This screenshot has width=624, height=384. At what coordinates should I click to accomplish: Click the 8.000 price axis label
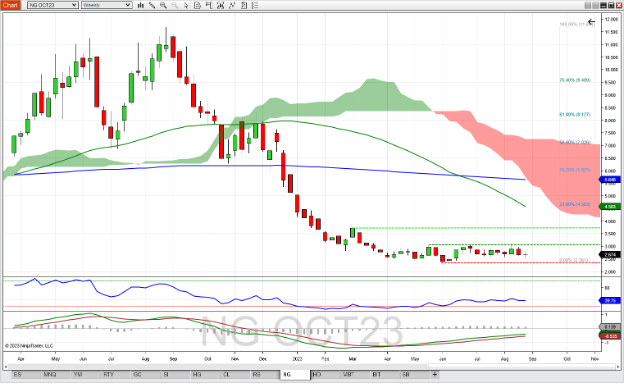click(x=611, y=121)
